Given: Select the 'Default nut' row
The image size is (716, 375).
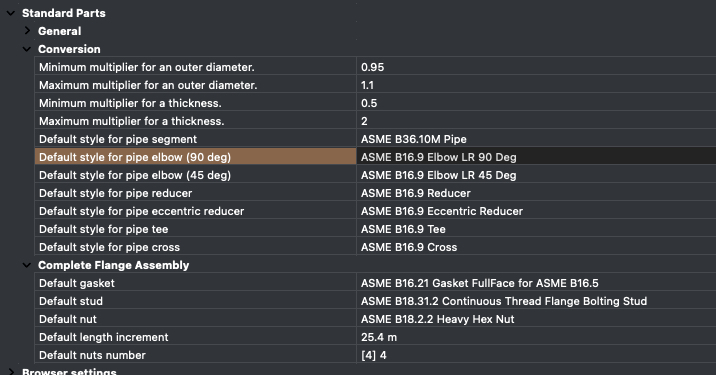Looking at the screenshot, I should (x=195, y=319).
